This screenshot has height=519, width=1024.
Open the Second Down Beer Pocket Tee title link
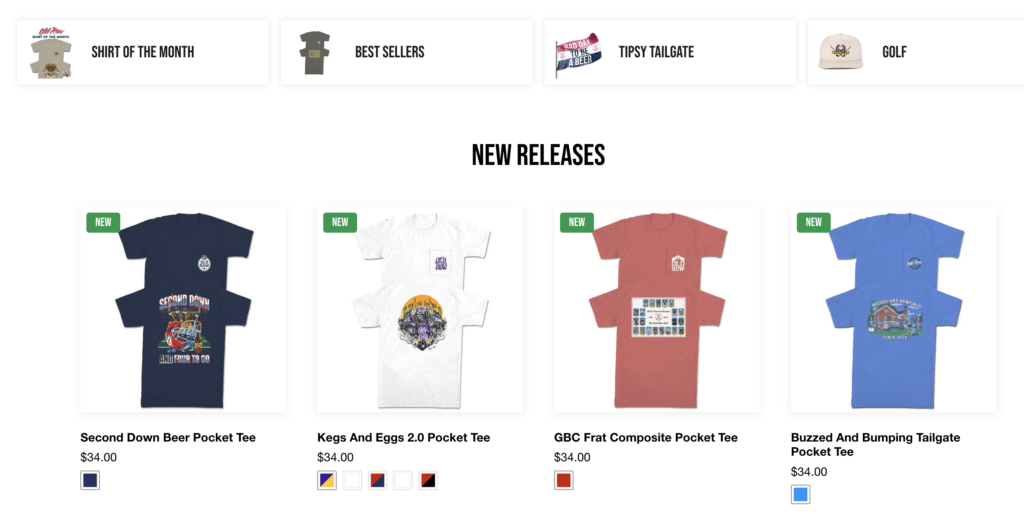coord(168,438)
